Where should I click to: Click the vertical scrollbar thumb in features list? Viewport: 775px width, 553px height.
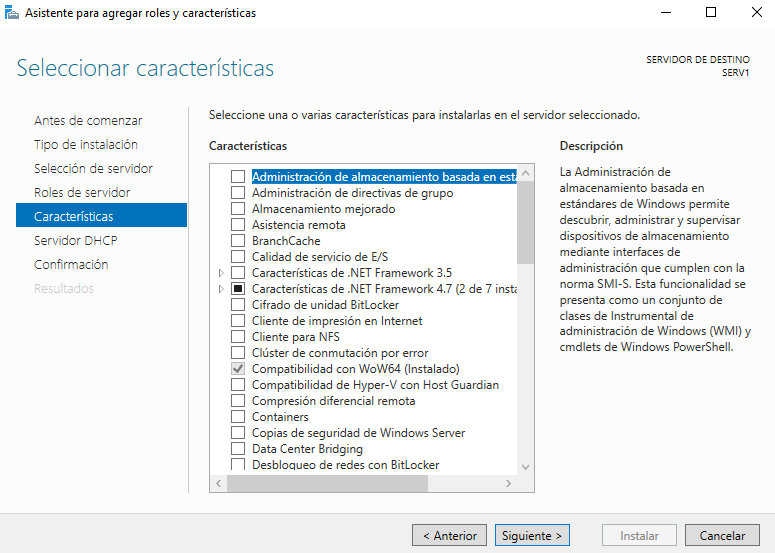click(x=525, y=222)
